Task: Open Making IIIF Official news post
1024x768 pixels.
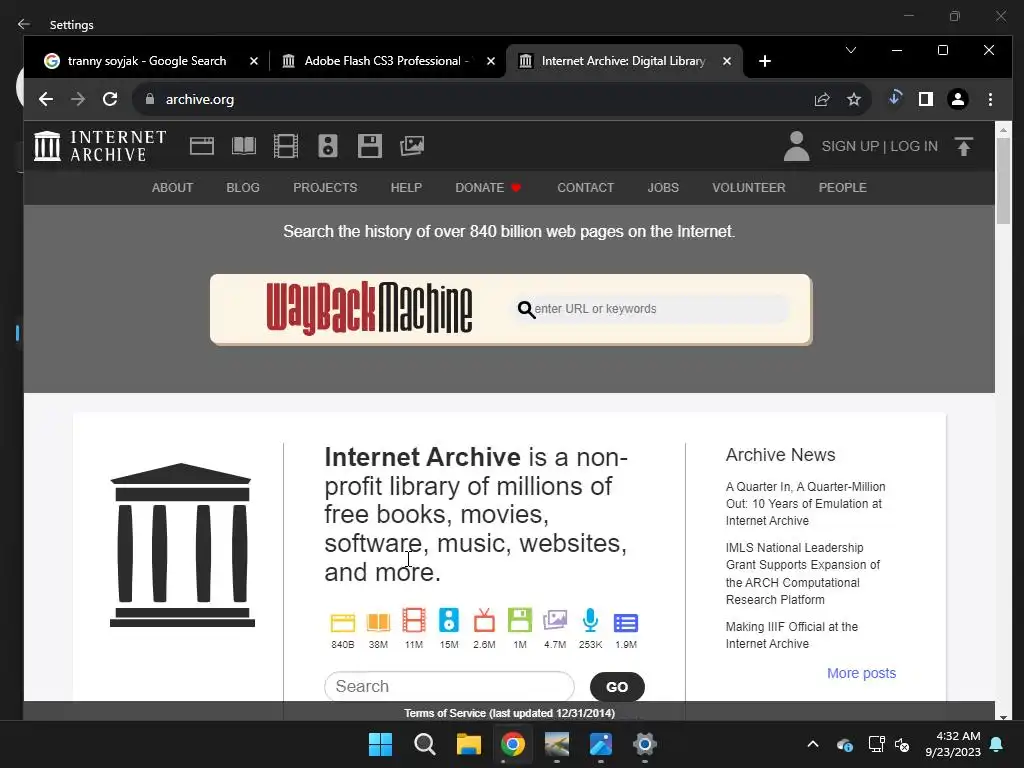Action: coord(792,635)
